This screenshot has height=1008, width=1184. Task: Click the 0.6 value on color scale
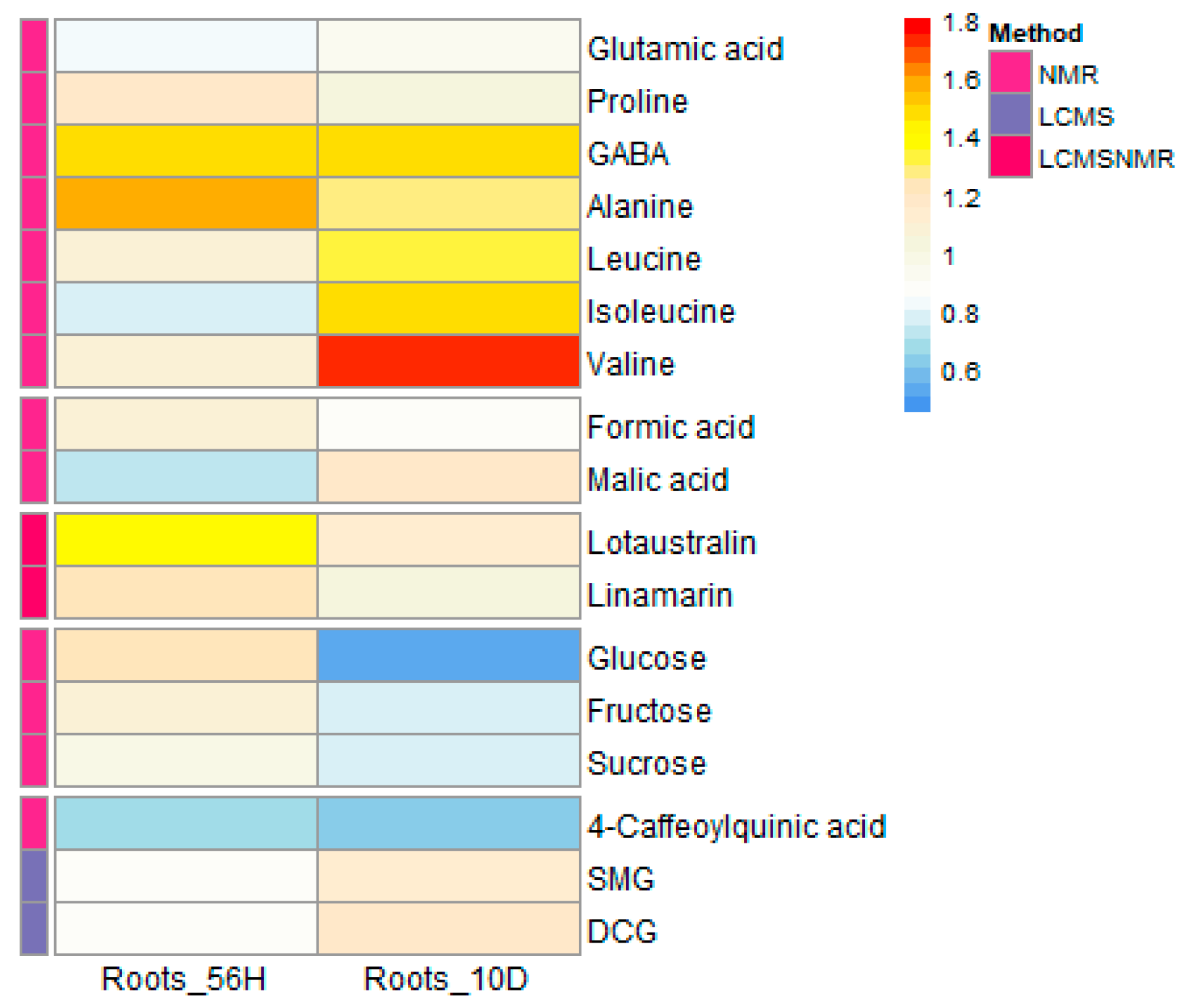(x=960, y=372)
